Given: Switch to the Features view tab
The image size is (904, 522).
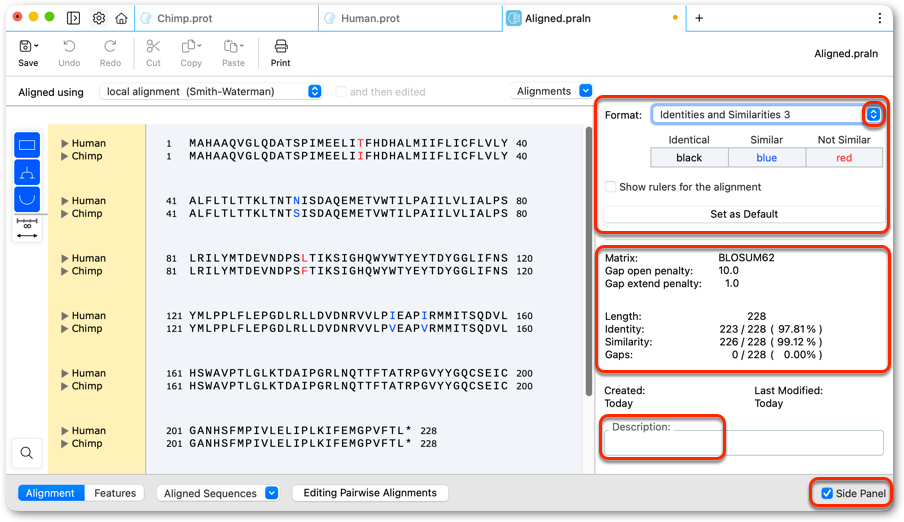Looking at the screenshot, I should click(115, 493).
